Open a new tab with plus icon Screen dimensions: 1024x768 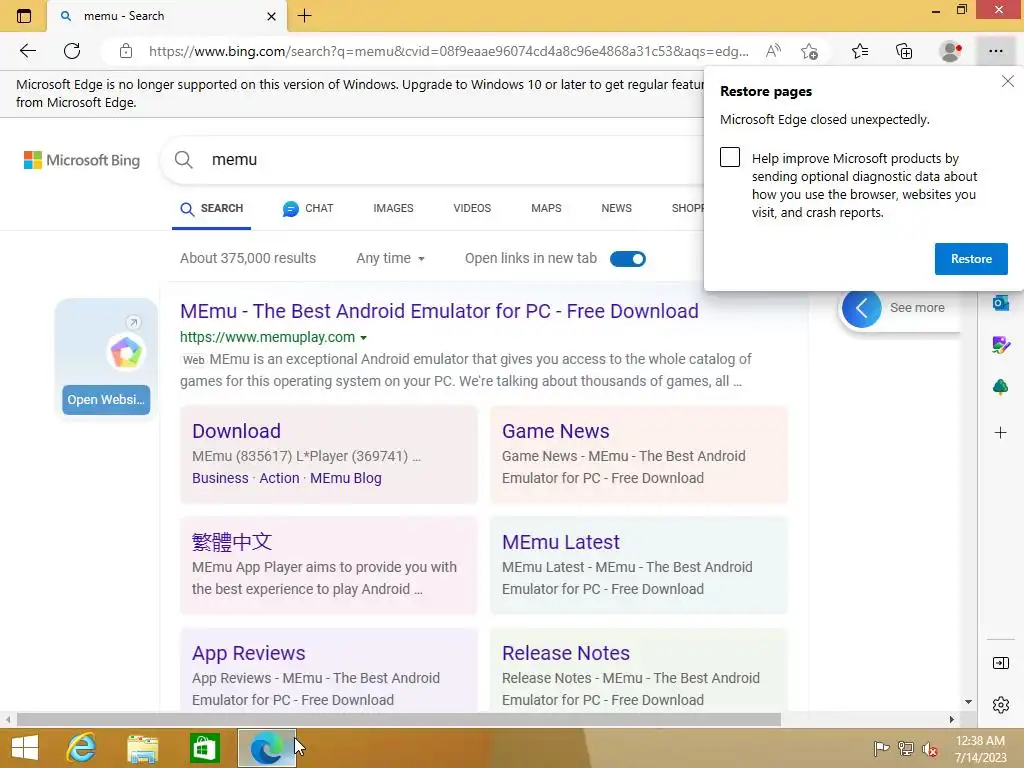click(x=304, y=16)
